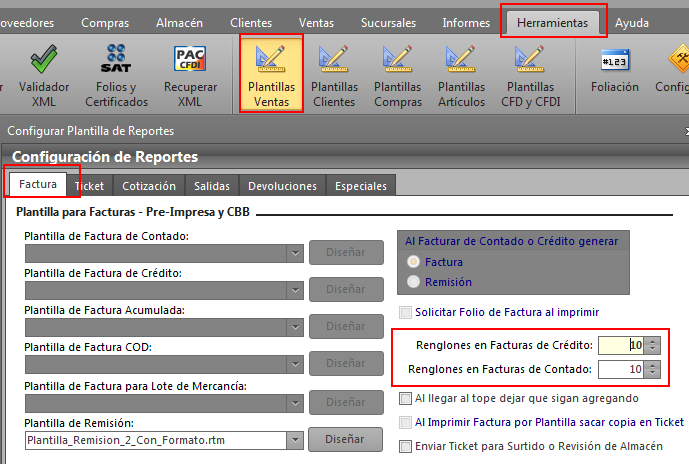Open Plantilla de Factura de Contado dropdown
The image size is (689, 464).
[295, 253]
